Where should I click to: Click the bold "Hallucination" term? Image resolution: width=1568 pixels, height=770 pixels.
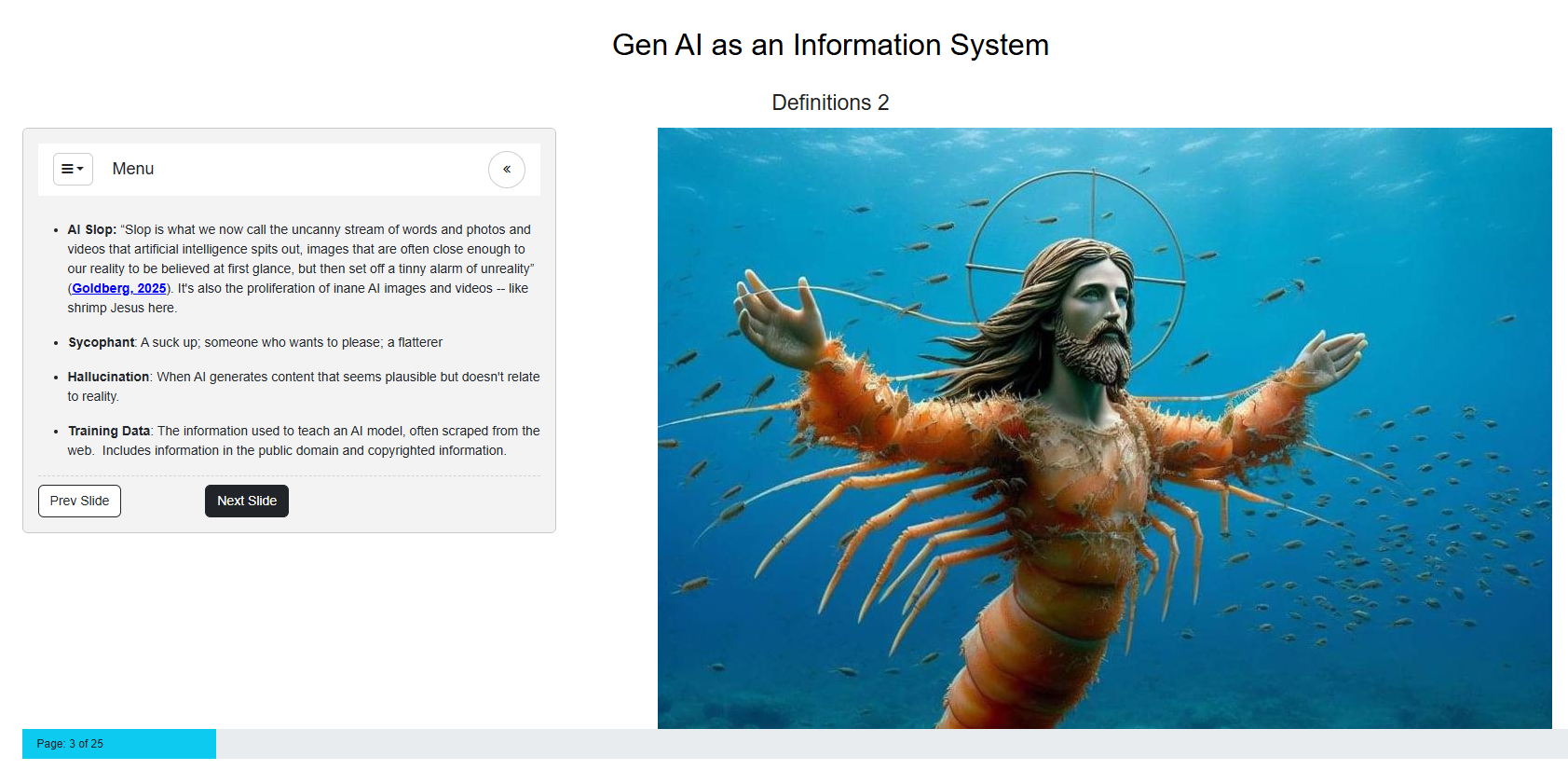108,377
